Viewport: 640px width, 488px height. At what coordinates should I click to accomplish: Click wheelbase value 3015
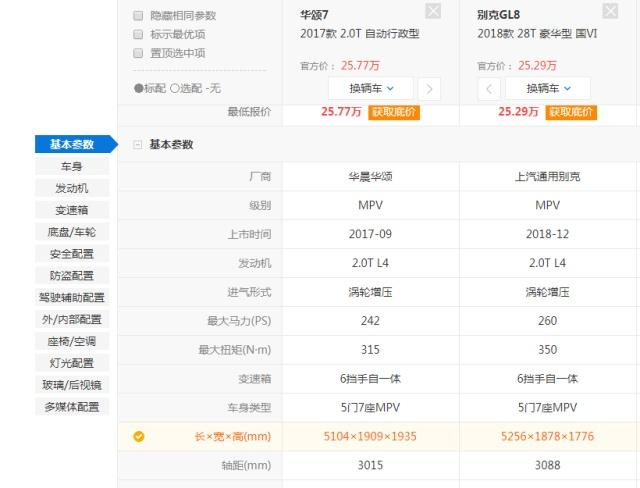coord(371,466)
